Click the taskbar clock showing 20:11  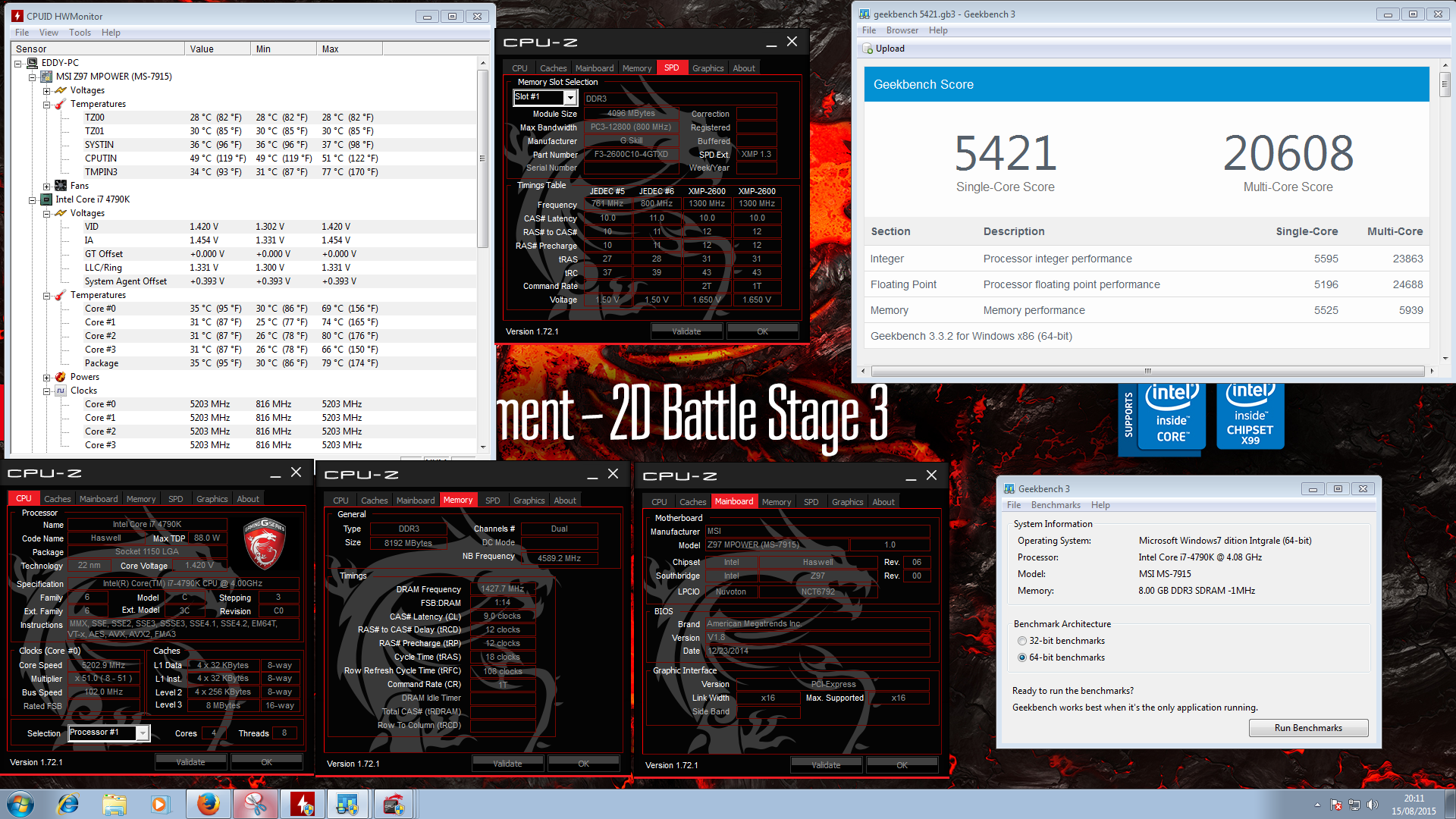(x=1414, y=805)
